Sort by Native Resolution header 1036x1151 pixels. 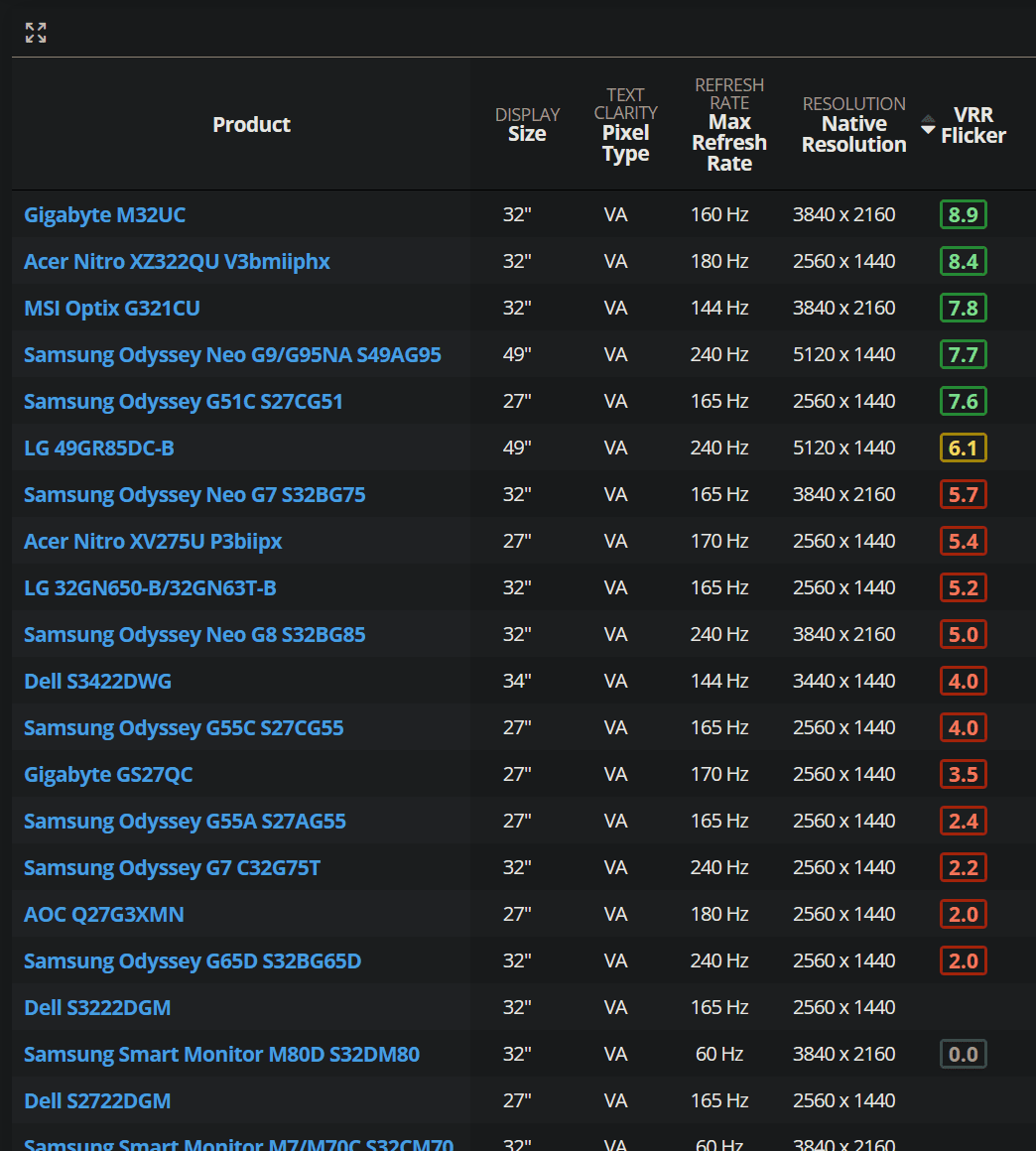tap(854, 125)
